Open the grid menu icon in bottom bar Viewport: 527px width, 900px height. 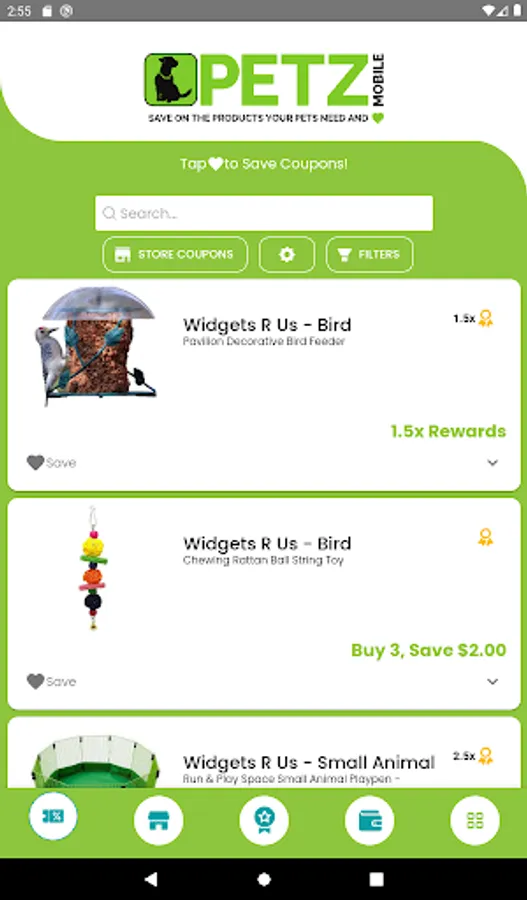[475, 820]
